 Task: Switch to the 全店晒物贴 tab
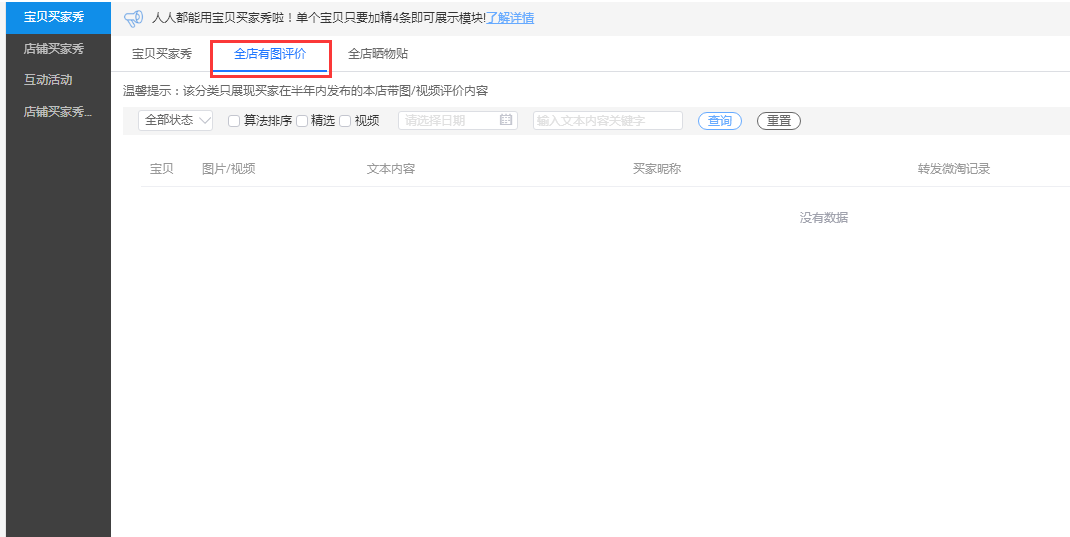coord(377,54)
